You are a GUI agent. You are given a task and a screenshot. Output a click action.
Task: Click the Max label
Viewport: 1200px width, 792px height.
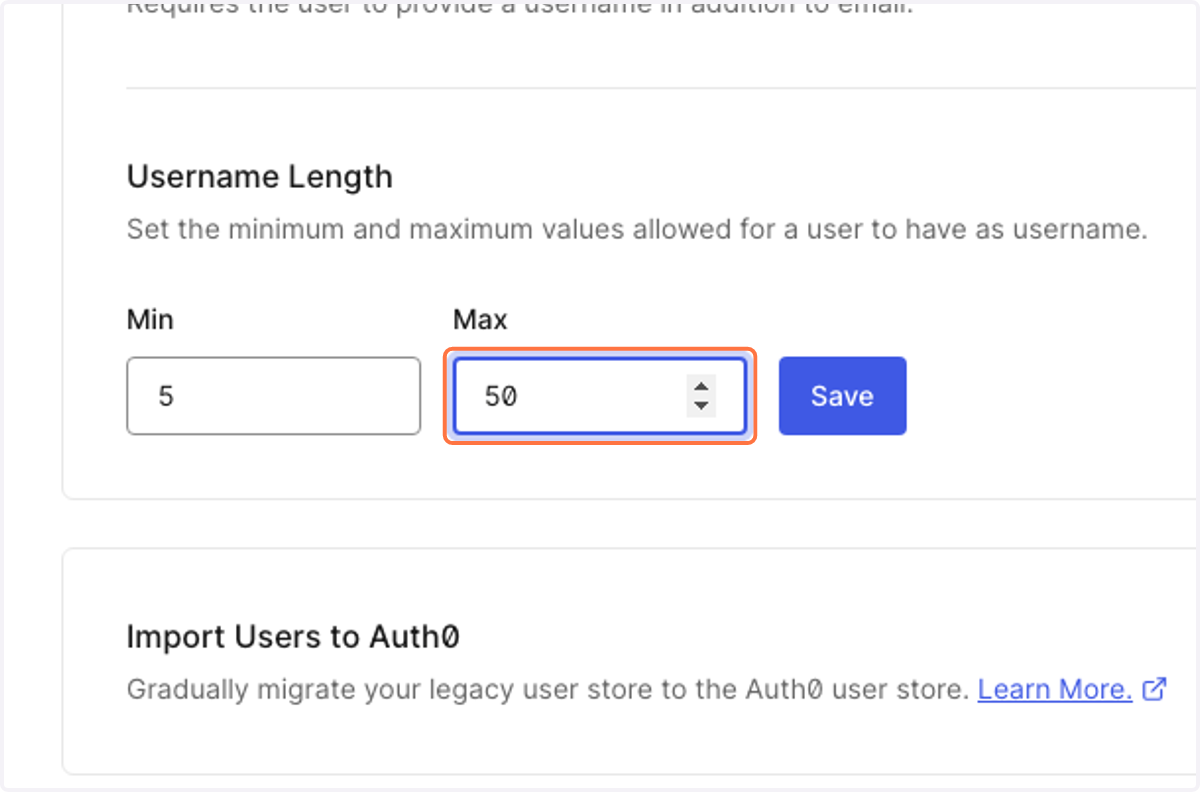point(480,320)
